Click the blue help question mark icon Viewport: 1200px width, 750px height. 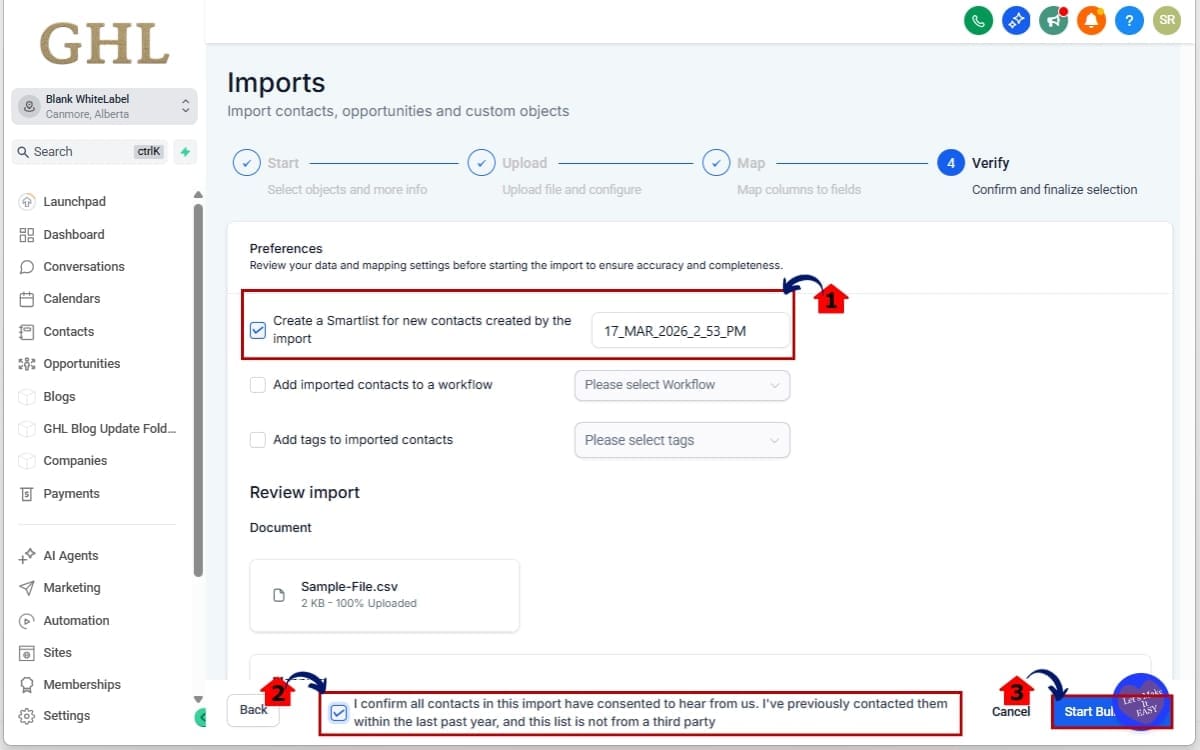pos(1129,20)
